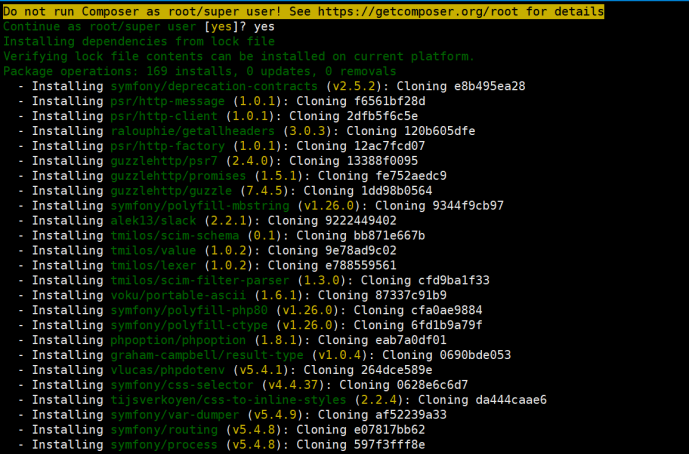Select the tmilos/scim-filter-parser package name

coord(200,281)
